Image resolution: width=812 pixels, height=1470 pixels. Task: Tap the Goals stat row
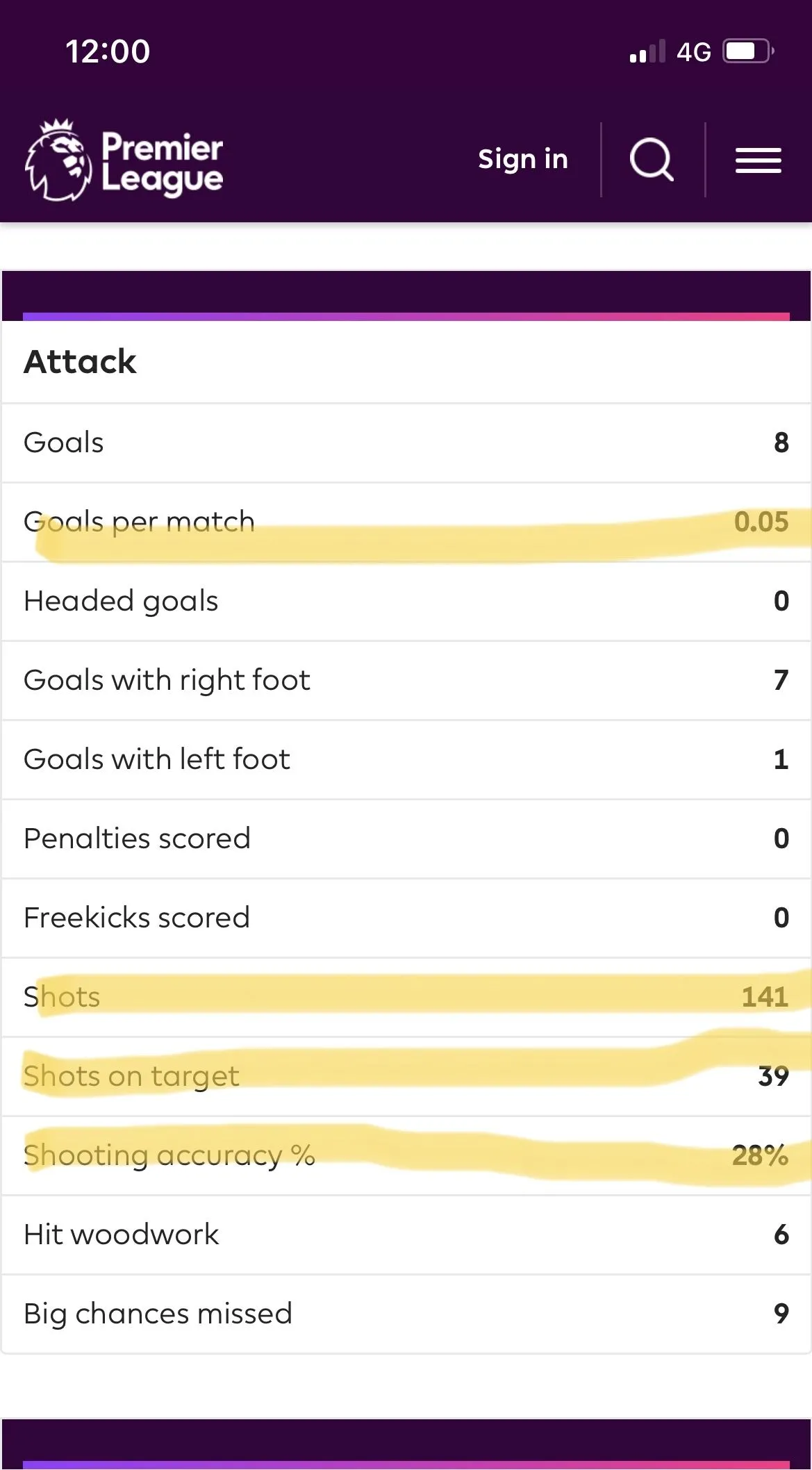tap(406, 443)
